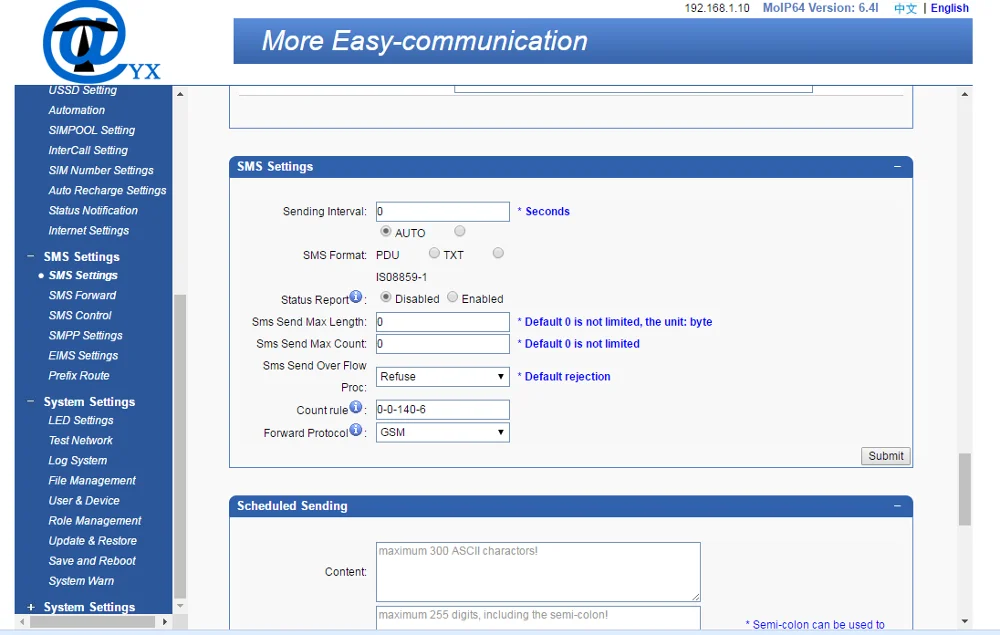
Task: Open the Forward Protocol GSM dropdown
Action: [443, 432]
